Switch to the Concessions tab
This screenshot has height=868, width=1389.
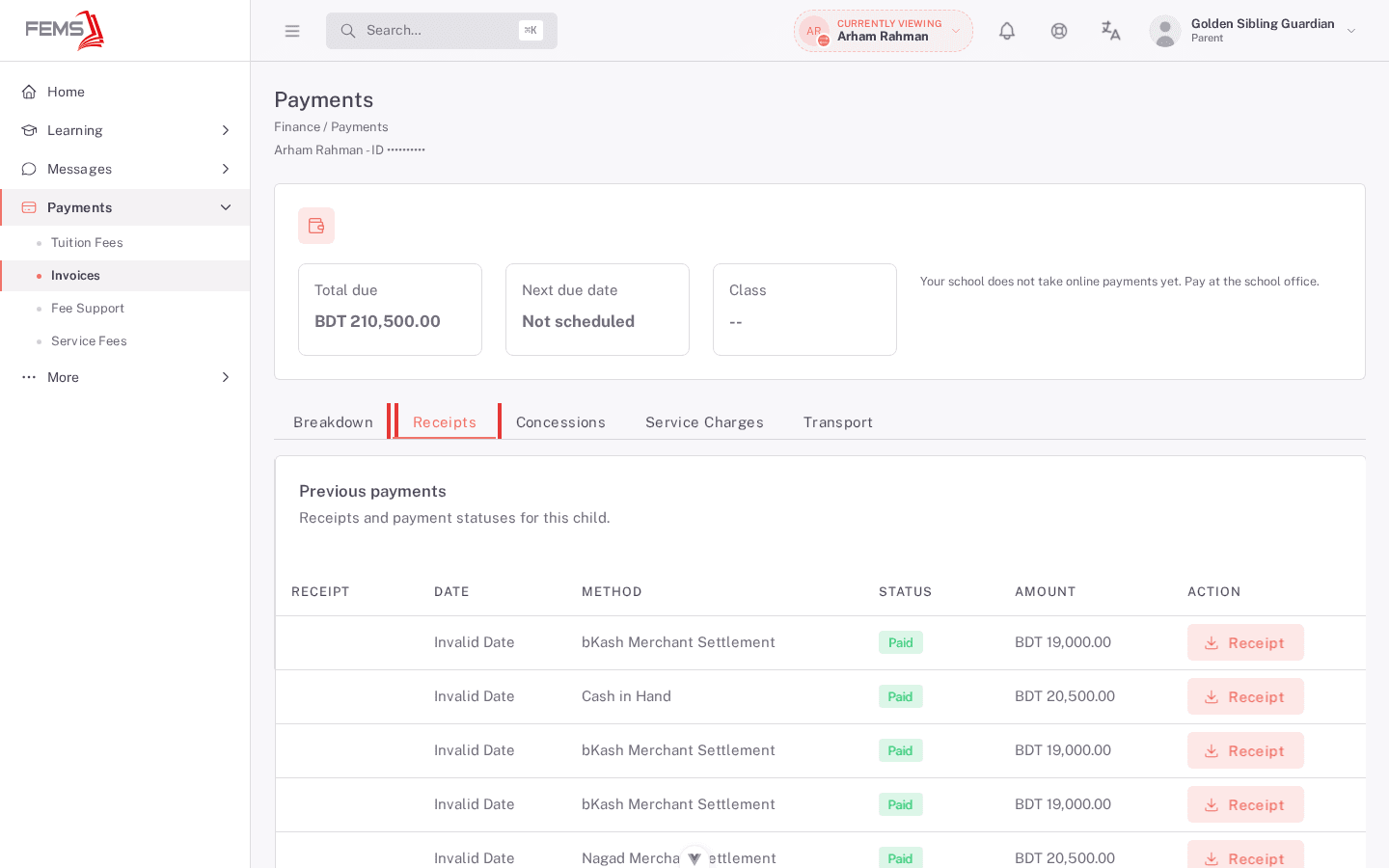560,422
